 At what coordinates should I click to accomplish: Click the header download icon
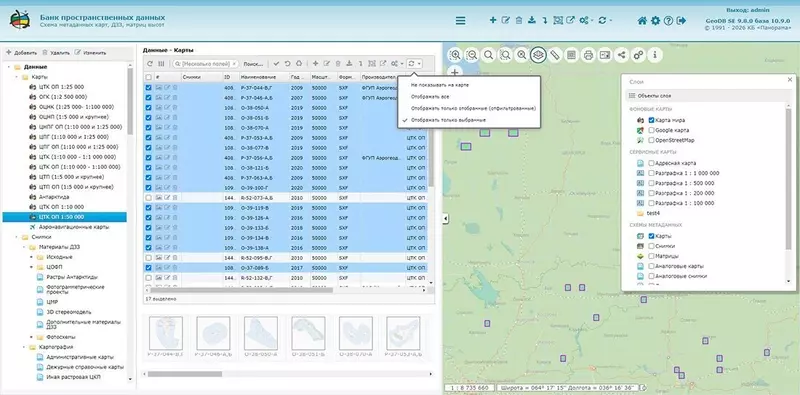pyautogui.click(x=532, y=20)
